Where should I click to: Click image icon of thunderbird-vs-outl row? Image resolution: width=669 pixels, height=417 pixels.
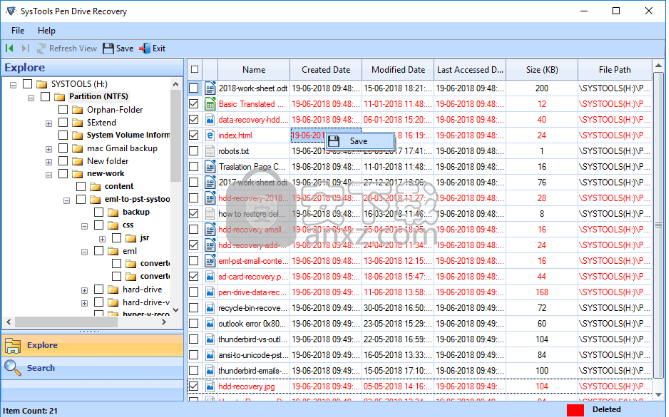210,339
